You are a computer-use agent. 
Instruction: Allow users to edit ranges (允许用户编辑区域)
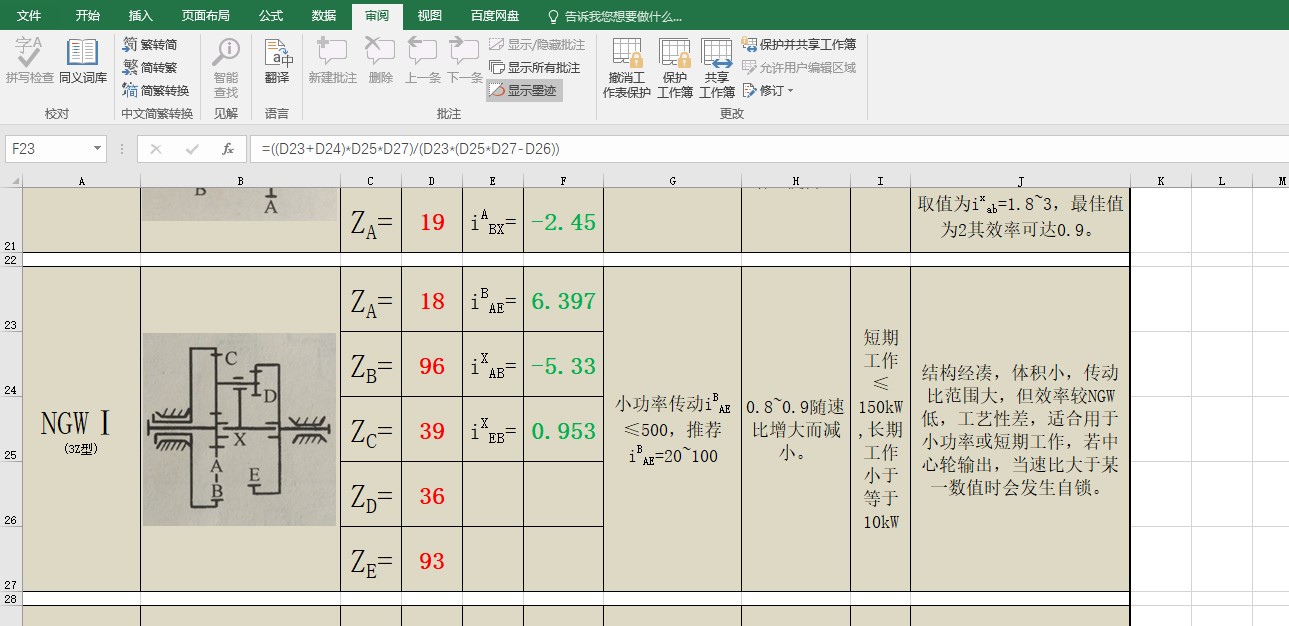click(x=799, y=68)
